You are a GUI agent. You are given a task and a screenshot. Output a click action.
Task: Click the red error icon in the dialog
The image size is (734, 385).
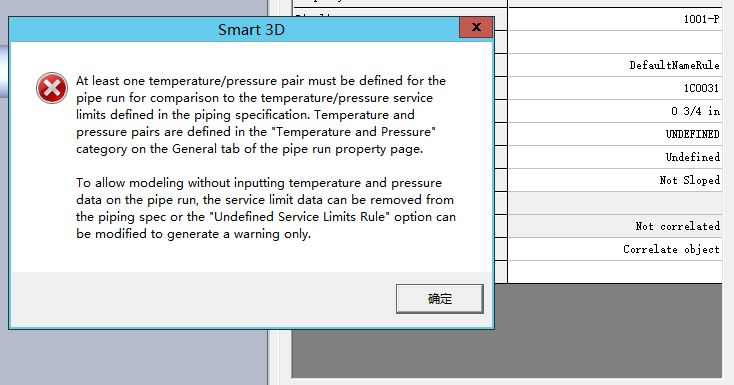[51, 88]
